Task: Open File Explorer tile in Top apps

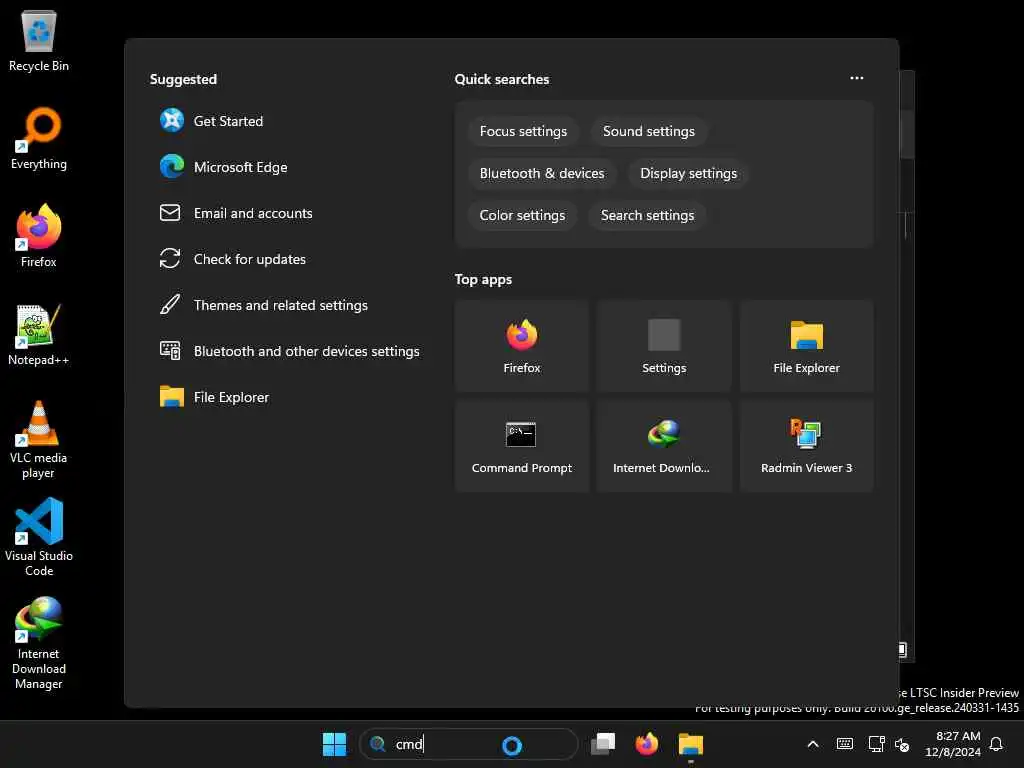Action: [806, 346]
